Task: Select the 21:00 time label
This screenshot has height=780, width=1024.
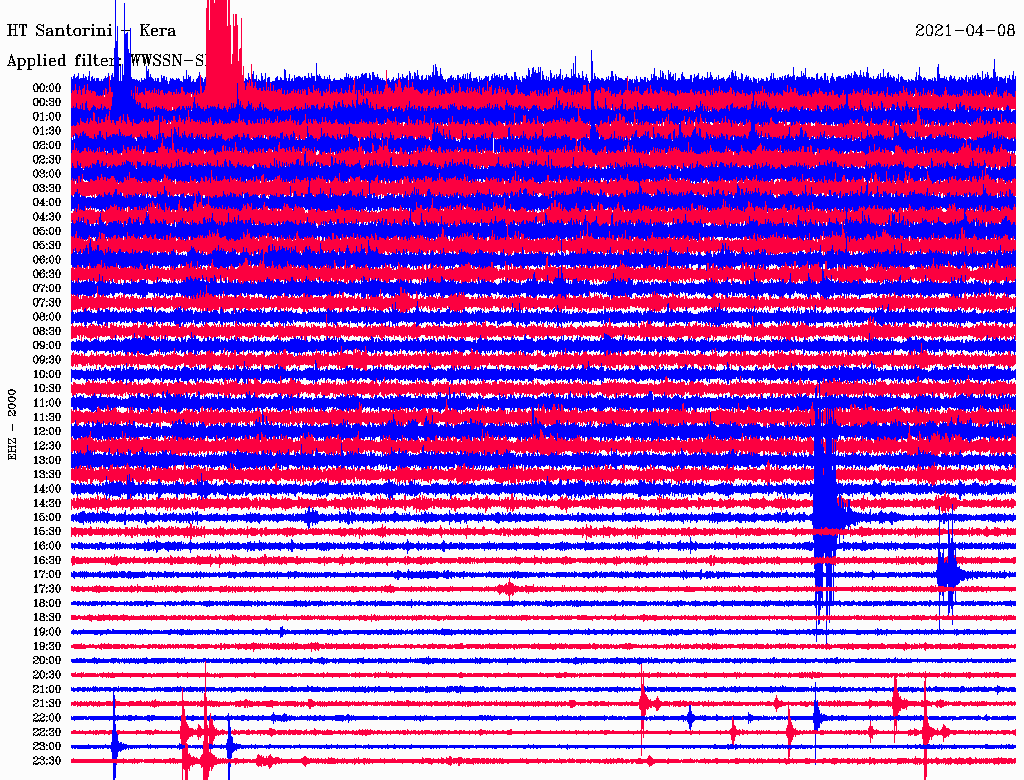Action: 47,690
